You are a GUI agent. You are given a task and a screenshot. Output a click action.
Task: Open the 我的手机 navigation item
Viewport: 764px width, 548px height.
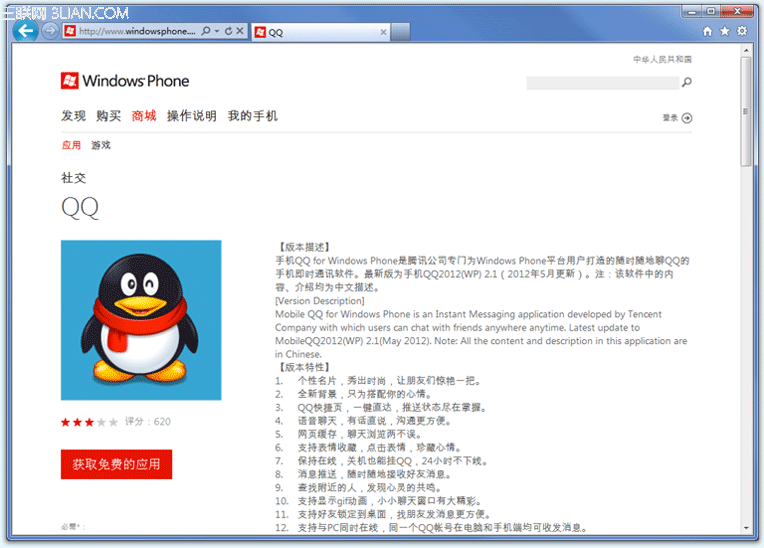pyautogui.click(x=252, y=116)
